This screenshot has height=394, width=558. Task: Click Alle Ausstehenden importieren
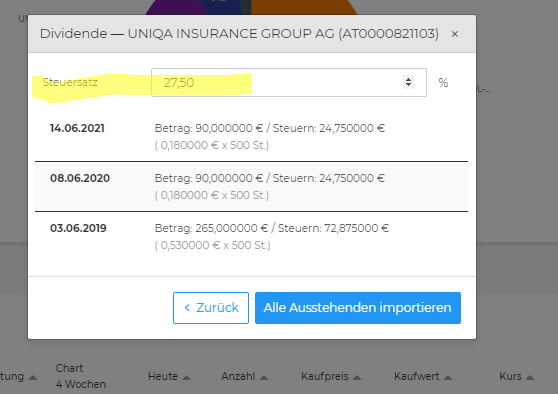(358, 308)
